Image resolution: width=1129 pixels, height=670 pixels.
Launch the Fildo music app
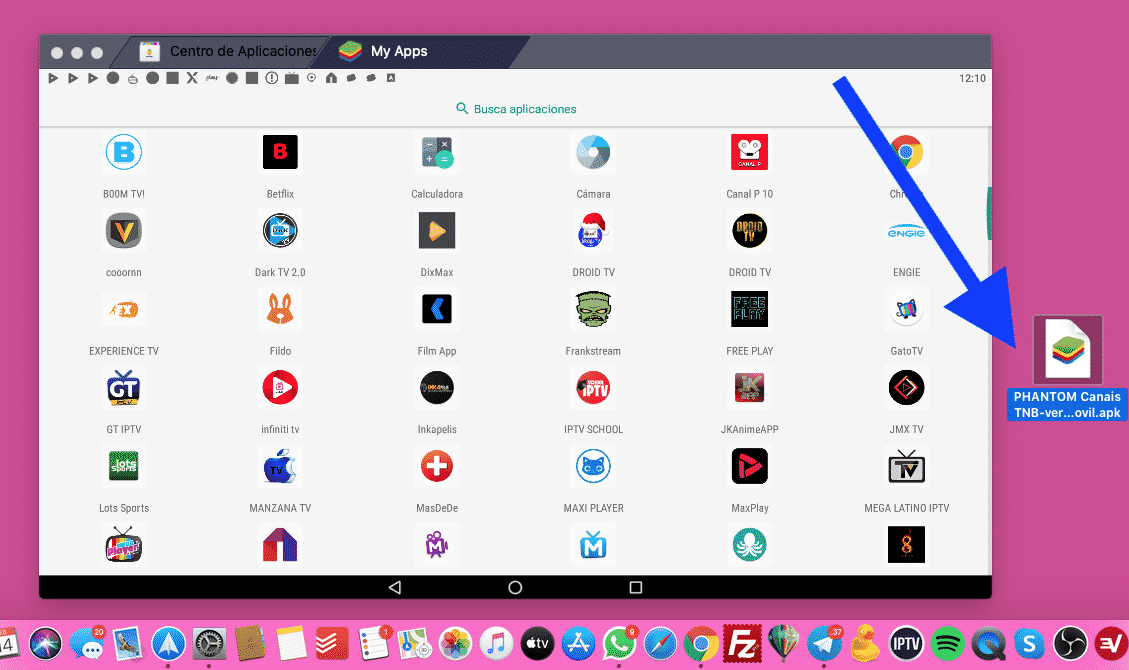280,309
